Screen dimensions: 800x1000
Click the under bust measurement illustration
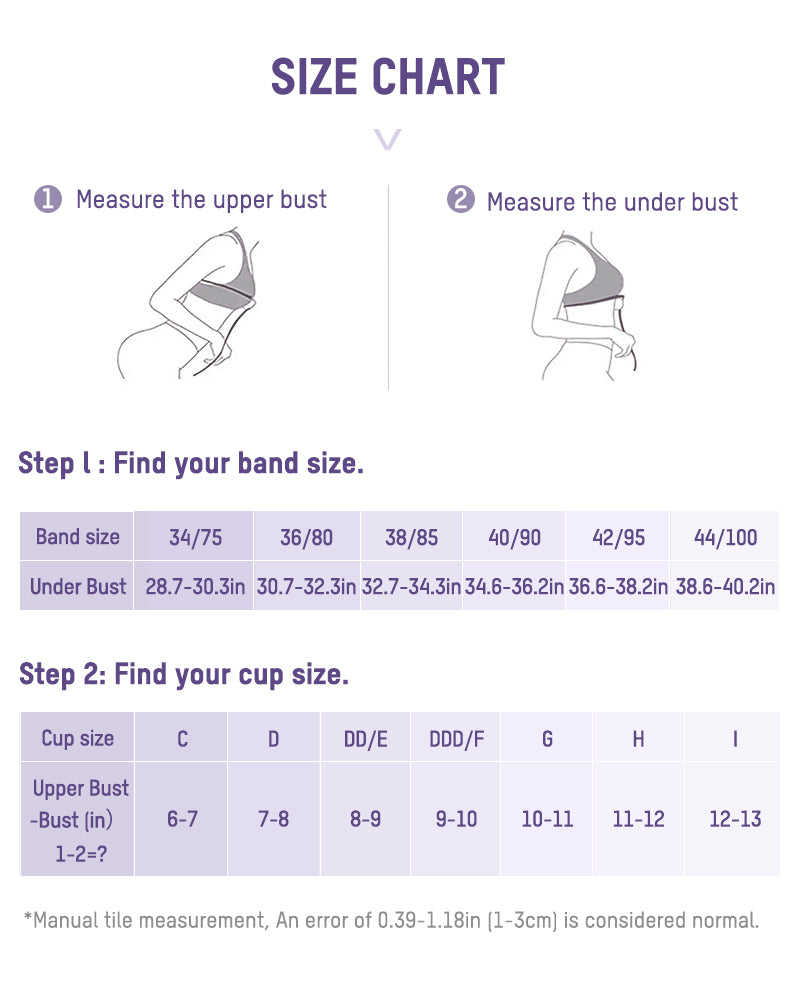(583, 305)
